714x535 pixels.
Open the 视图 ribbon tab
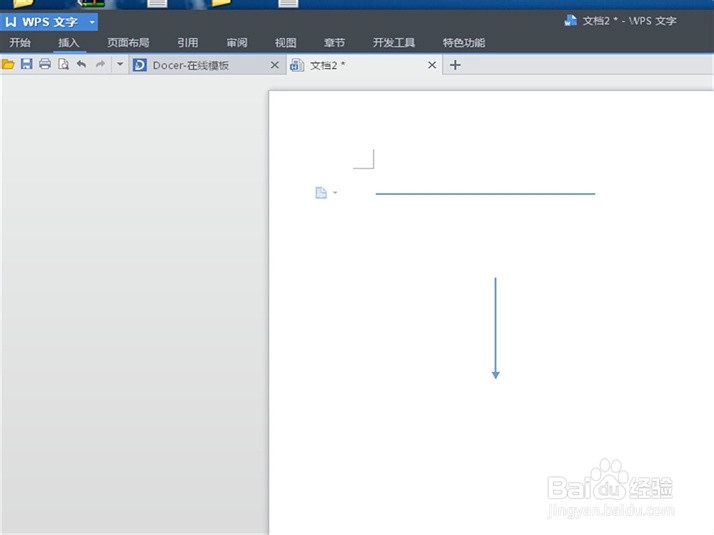point(286,43)
